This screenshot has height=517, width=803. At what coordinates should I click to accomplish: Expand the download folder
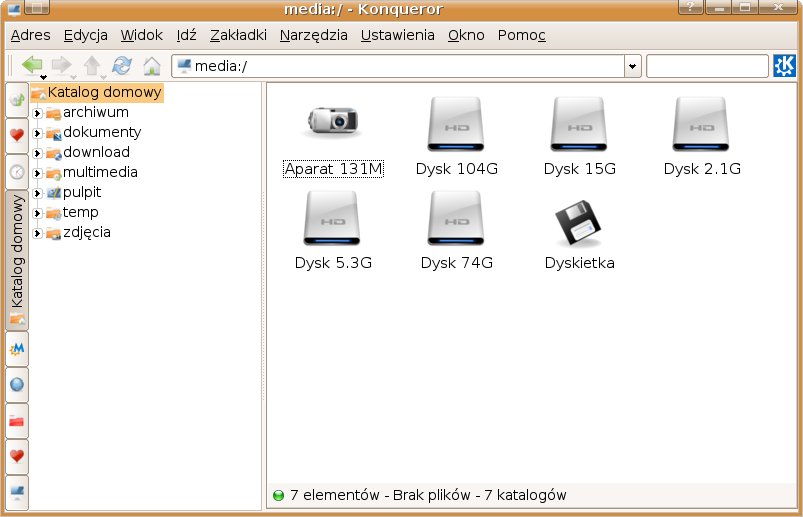[37, 153]
